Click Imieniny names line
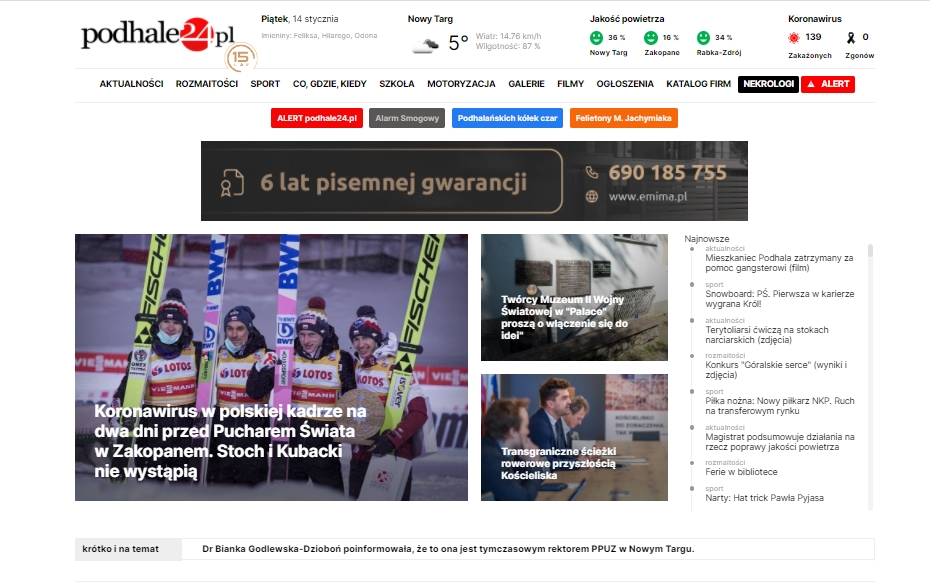Viewport: 930px width, 584px height. click(319, 36)
